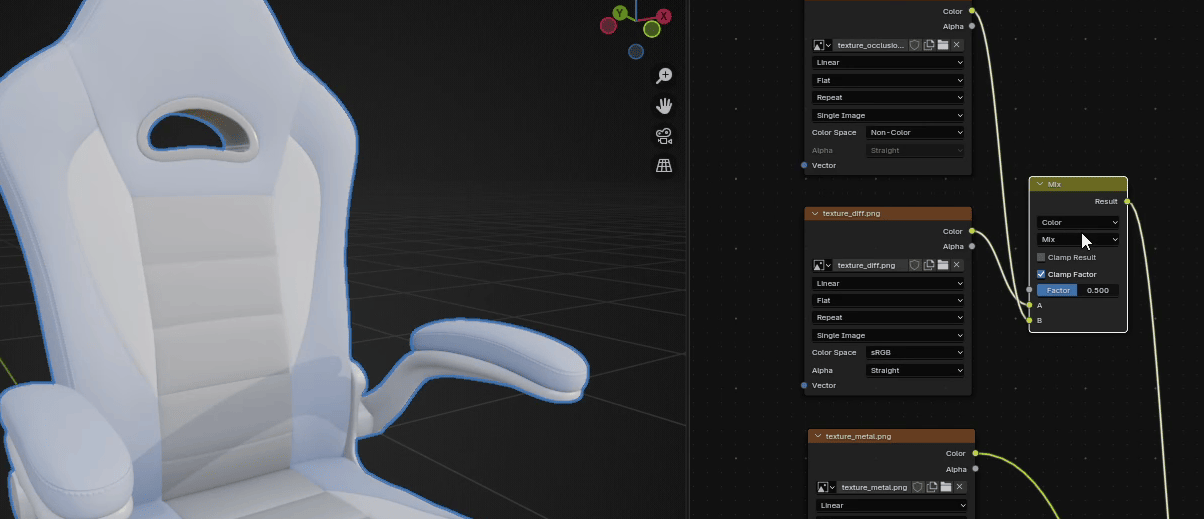
Task: Click the texture_diff.png image name field
Action: point(871,265)
